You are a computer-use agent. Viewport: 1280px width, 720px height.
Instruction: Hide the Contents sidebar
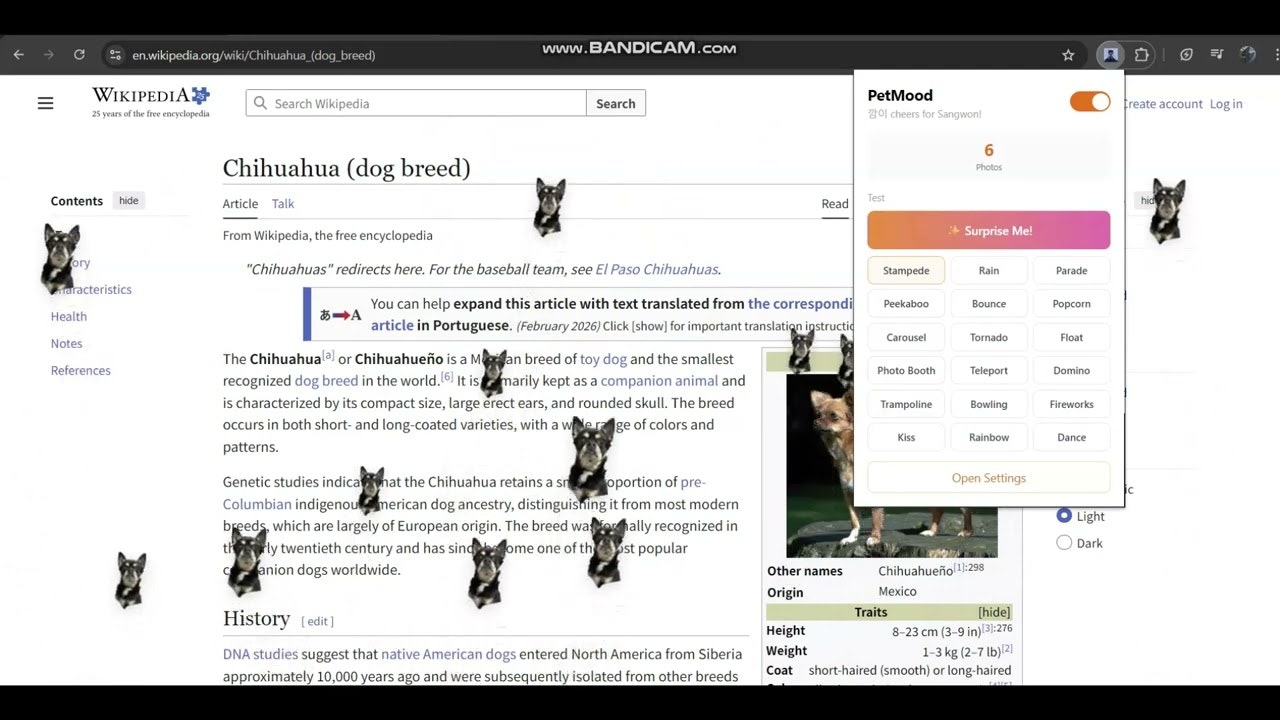pos(129,201)
